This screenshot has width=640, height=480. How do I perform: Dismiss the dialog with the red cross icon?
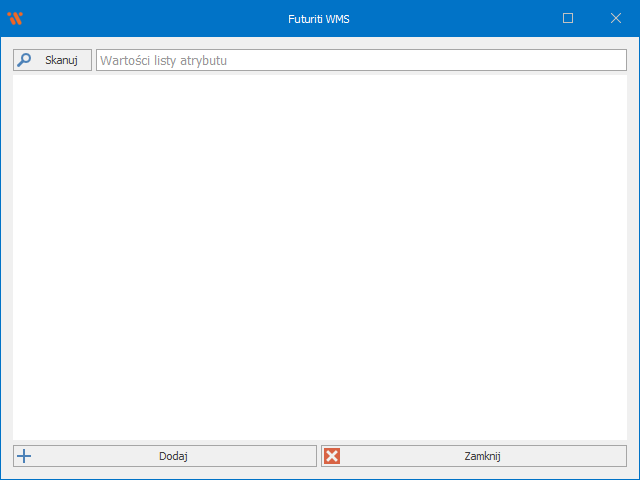(x=333, y=456)
